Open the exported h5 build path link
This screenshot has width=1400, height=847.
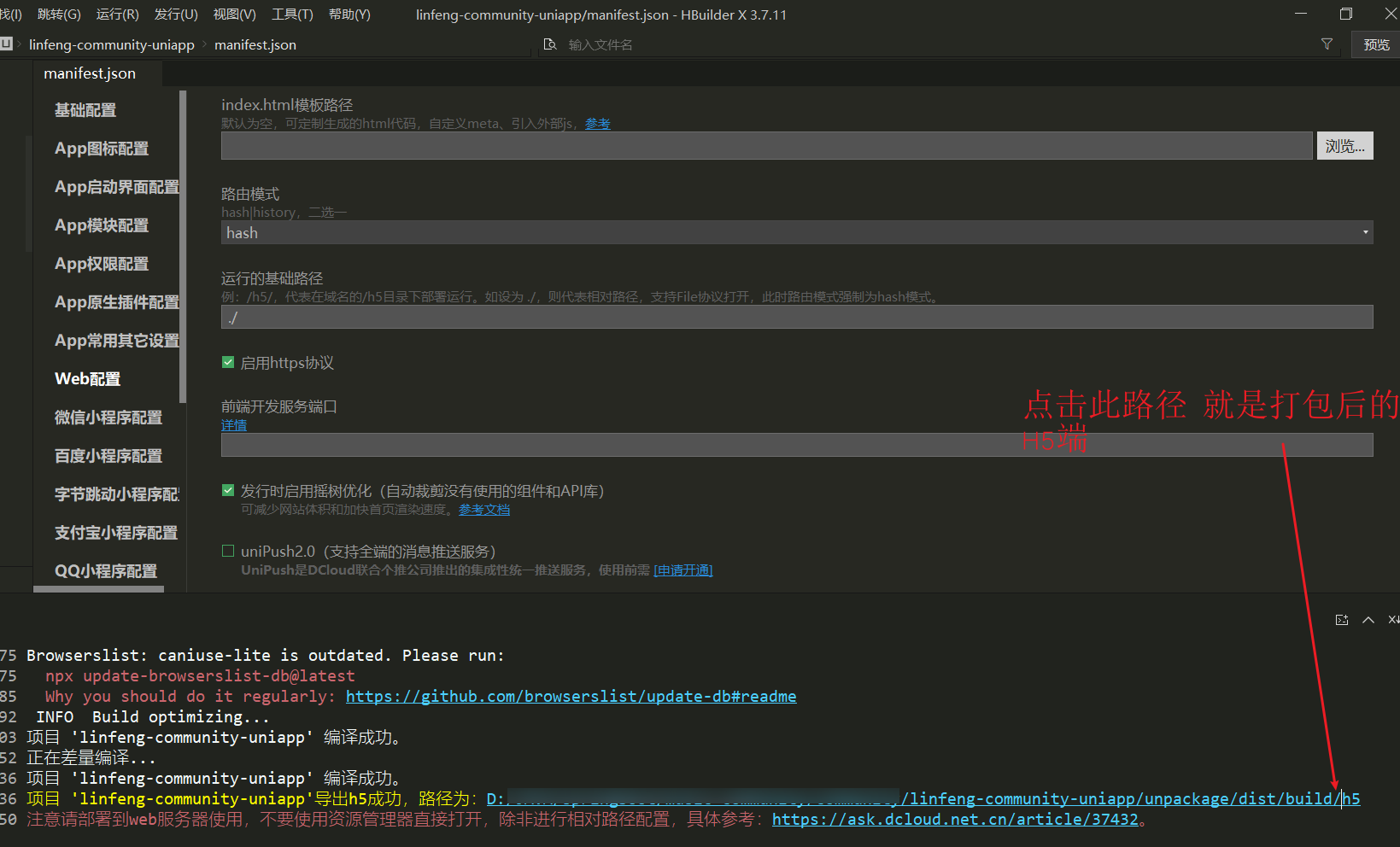coord(923,799)
